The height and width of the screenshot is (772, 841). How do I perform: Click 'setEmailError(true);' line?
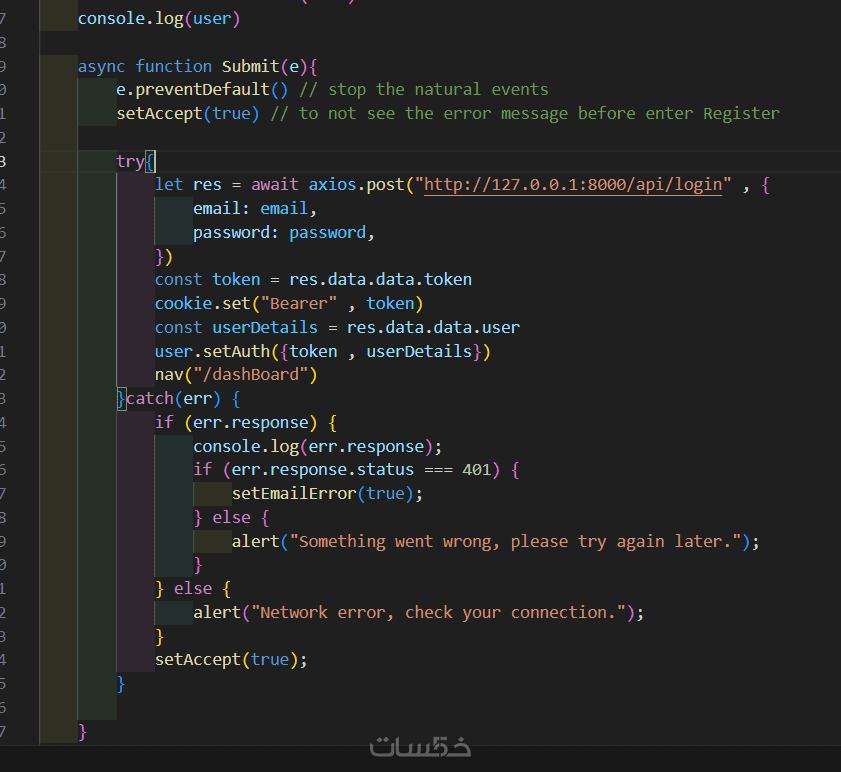click(x=327, y=494)
